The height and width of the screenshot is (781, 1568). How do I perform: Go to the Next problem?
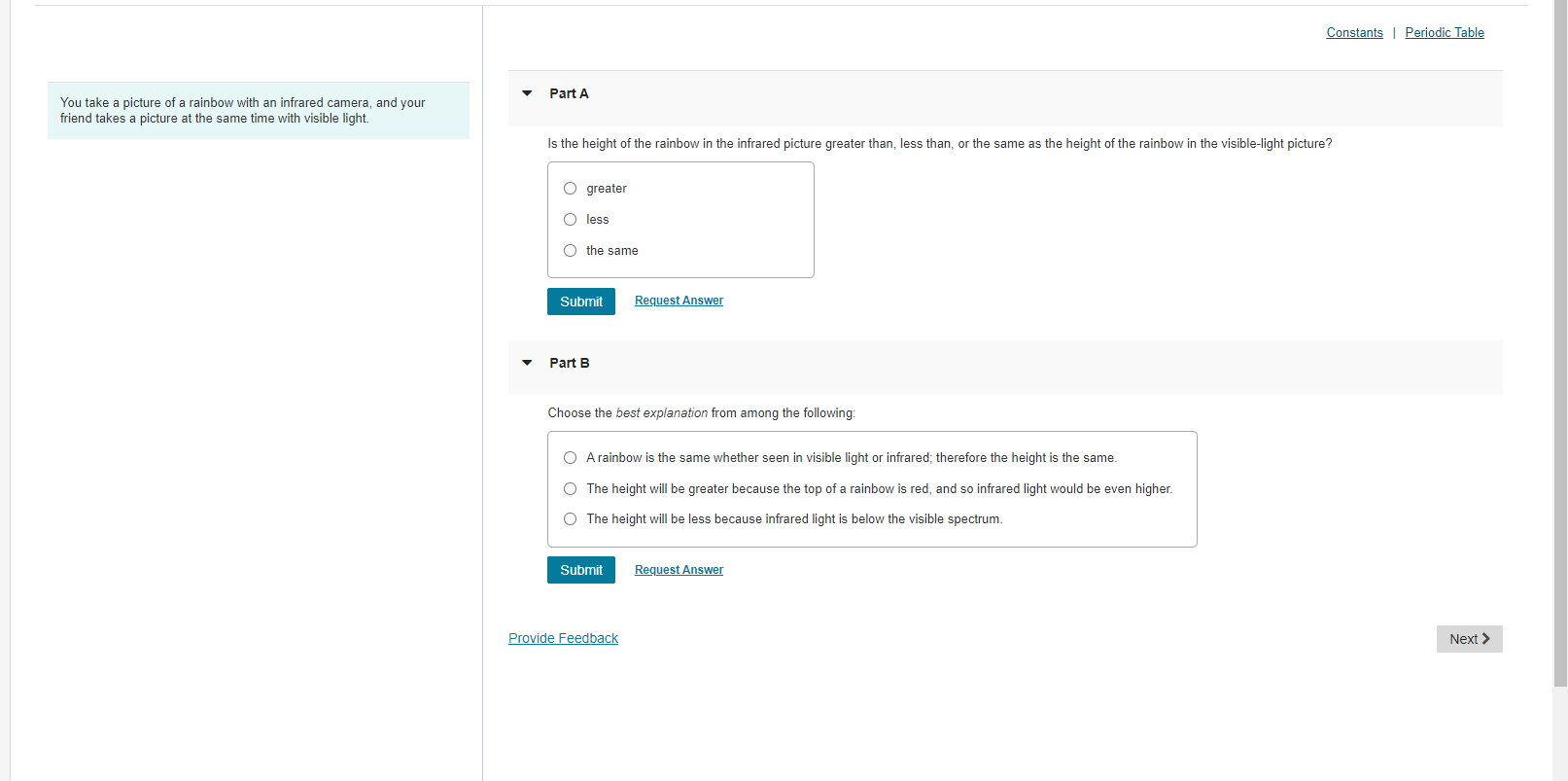coord(1469,639)
